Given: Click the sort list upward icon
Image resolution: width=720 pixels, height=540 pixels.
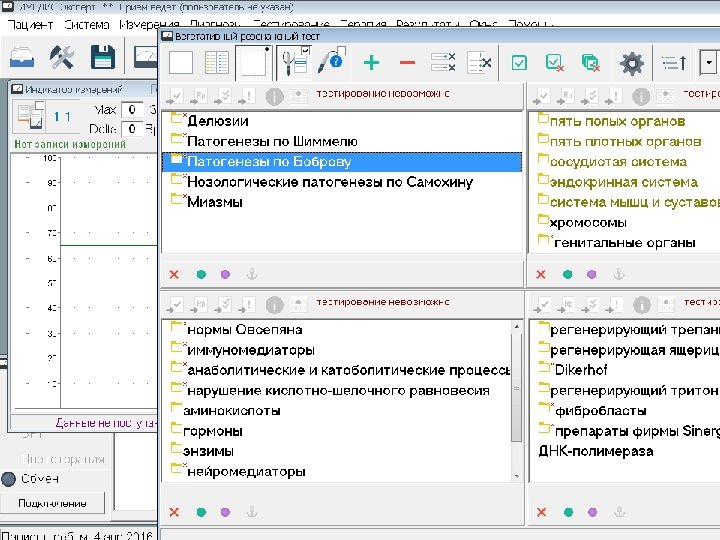Looking at the screenshot, I should [674, 62].
